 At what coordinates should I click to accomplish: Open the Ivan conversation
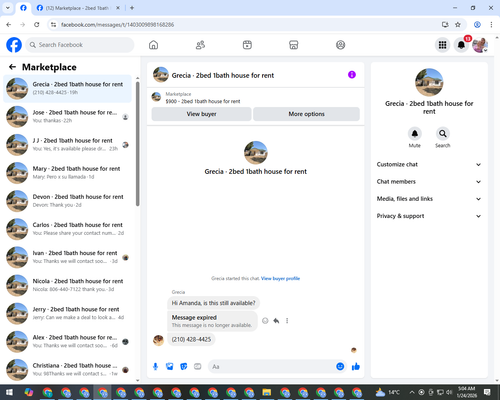pos(67,257)
